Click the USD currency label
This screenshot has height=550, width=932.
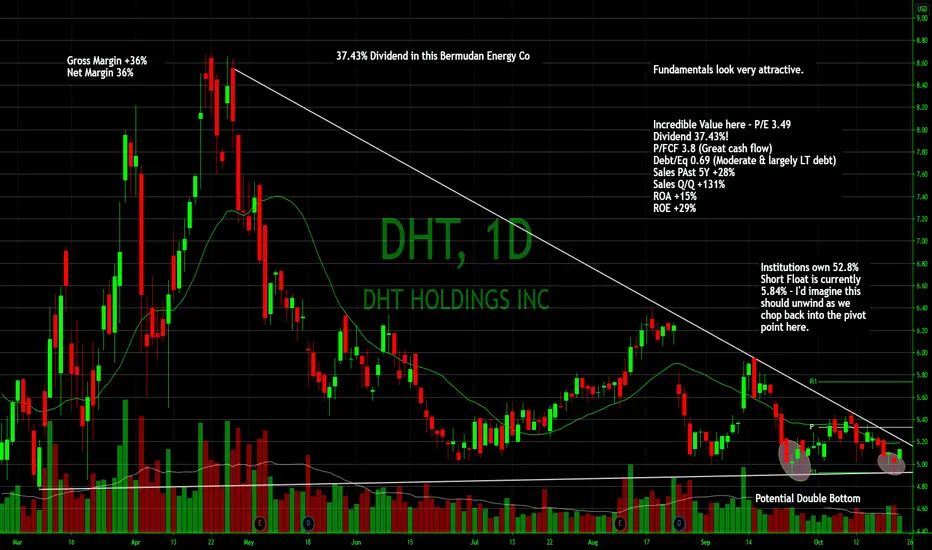(922, 9)
